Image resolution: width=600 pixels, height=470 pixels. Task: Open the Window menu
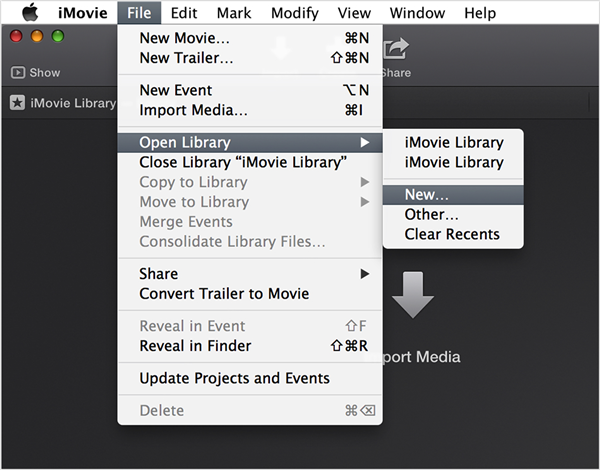click(417, 13)
